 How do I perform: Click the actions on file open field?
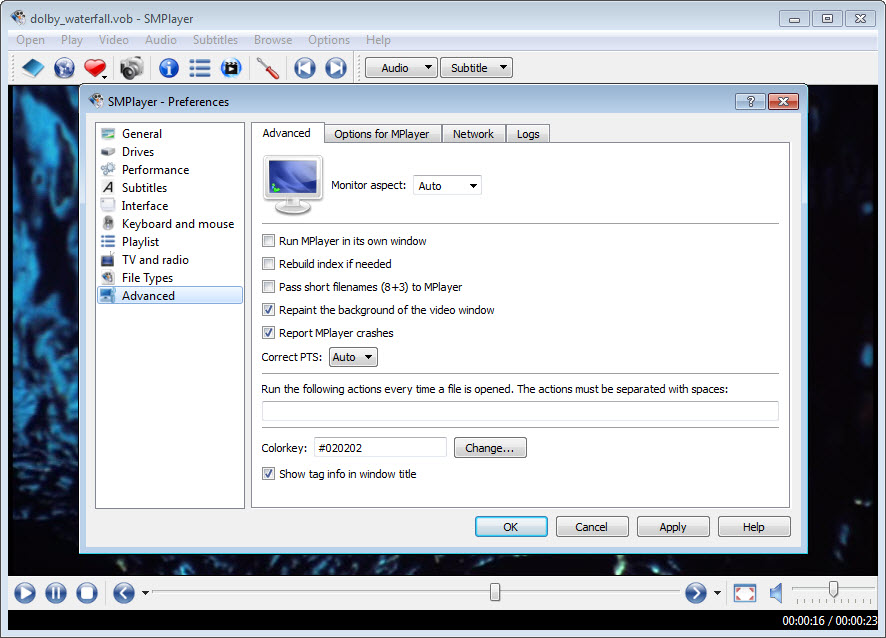[x=520, y=411]
